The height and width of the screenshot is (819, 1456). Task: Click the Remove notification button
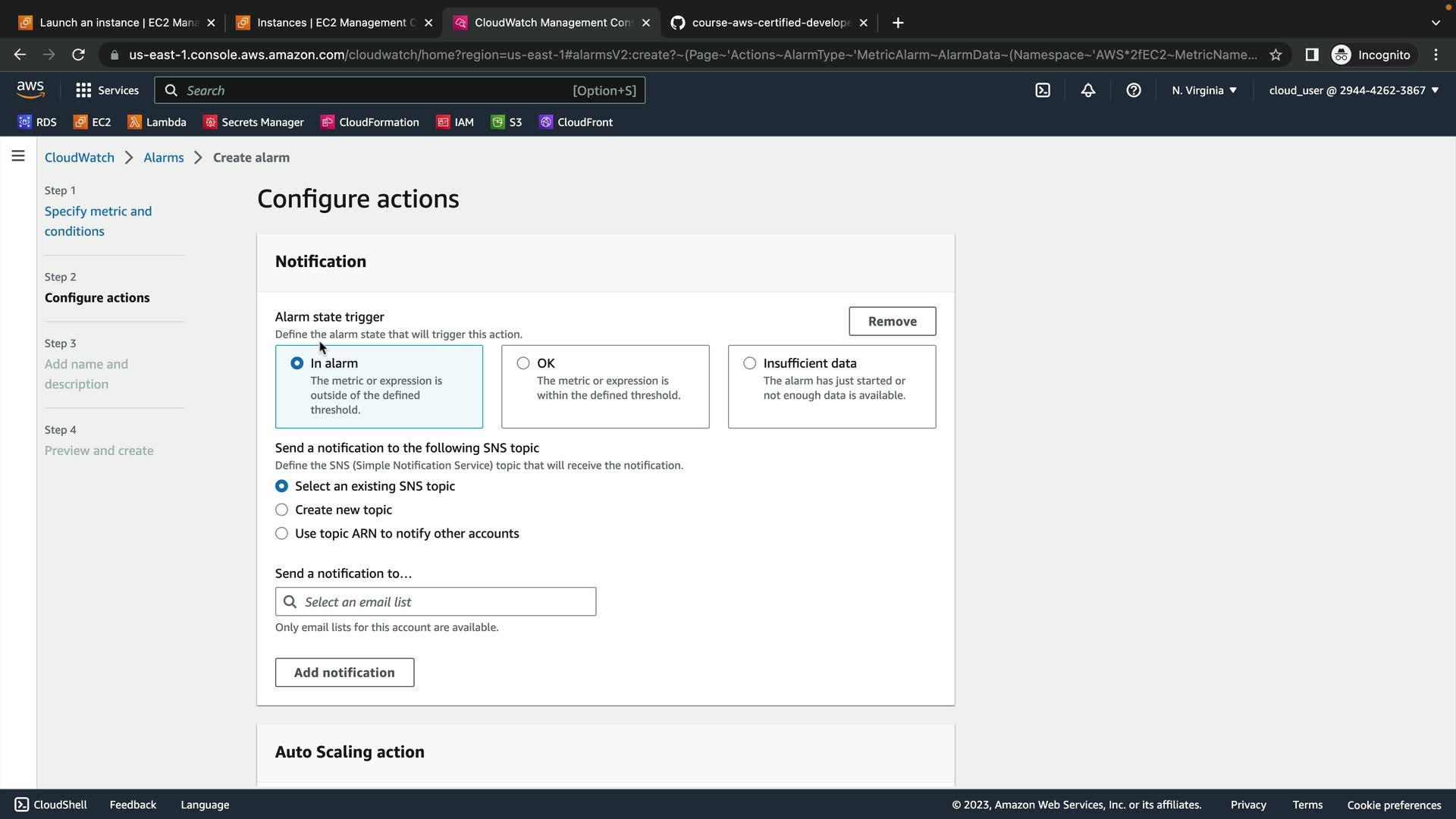point(892,322)
